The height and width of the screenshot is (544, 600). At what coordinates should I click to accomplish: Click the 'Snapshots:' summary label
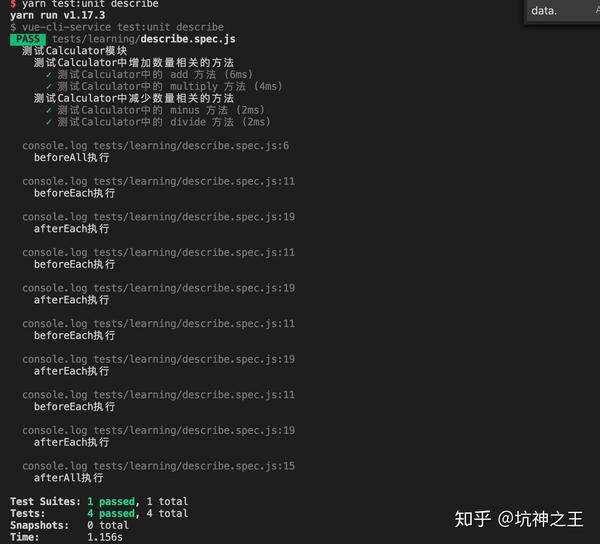tap(39, 525)
